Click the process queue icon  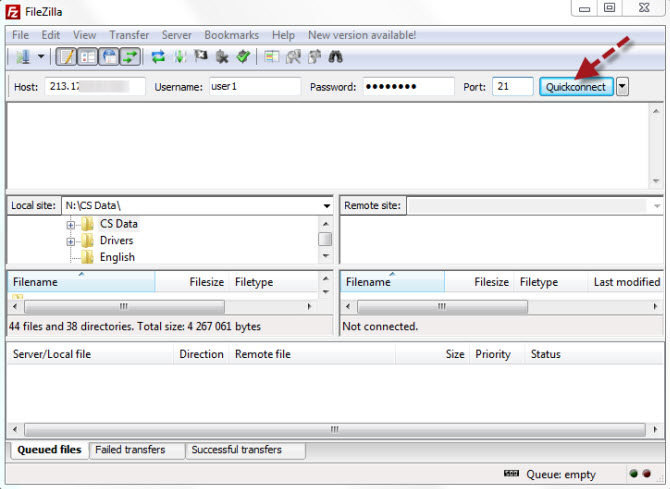(180, 57)
